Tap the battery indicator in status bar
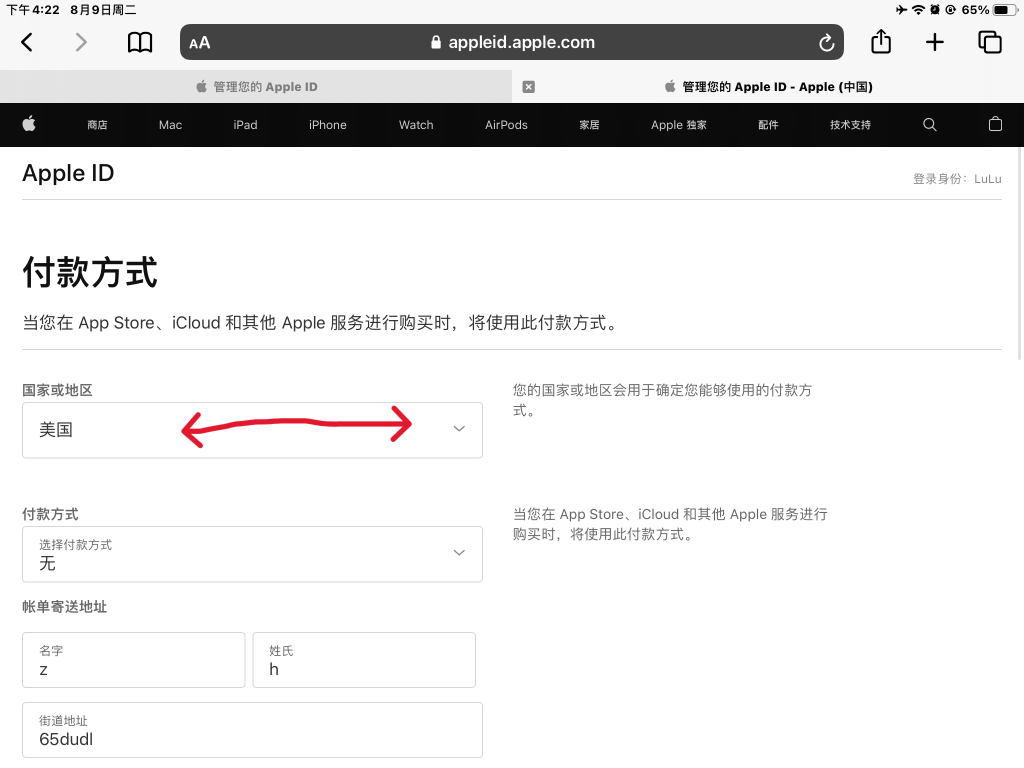1024x768 pixels. pos(1004,10)
